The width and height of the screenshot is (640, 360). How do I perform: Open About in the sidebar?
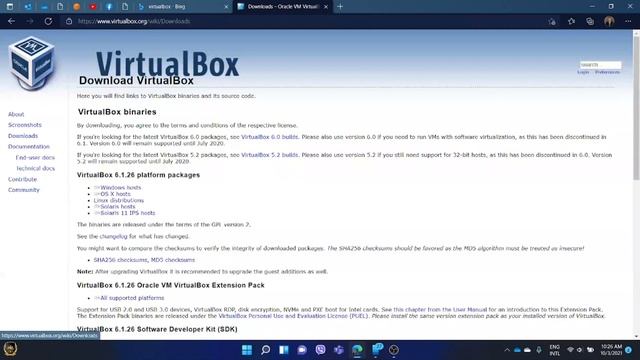tap(16, 114)
